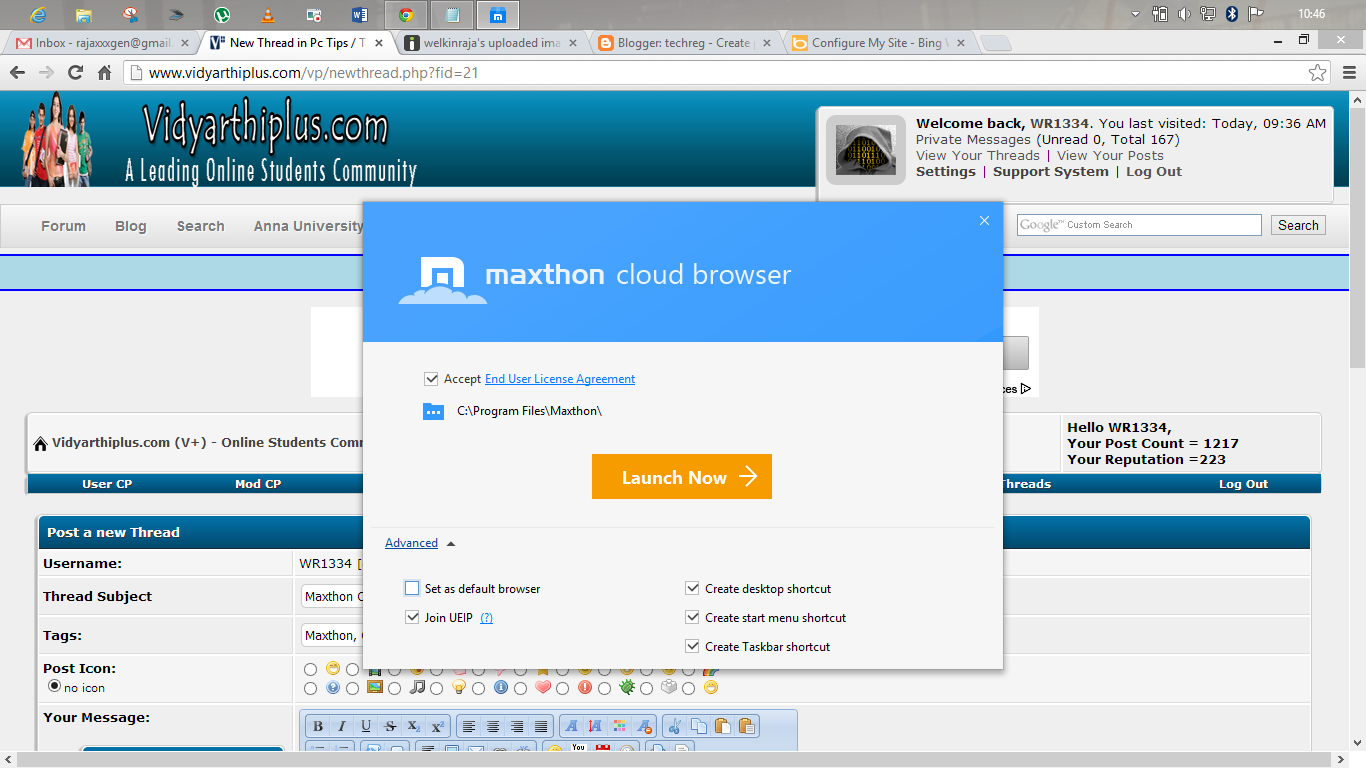Open Search menu item in site navbar
Screen dimensions: 1366x768
click(x=200, y=226)
